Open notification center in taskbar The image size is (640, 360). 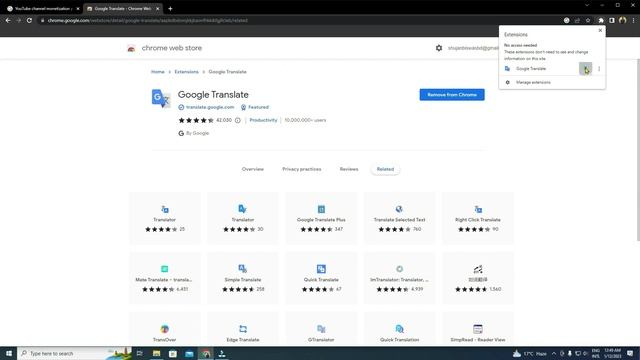630,353
